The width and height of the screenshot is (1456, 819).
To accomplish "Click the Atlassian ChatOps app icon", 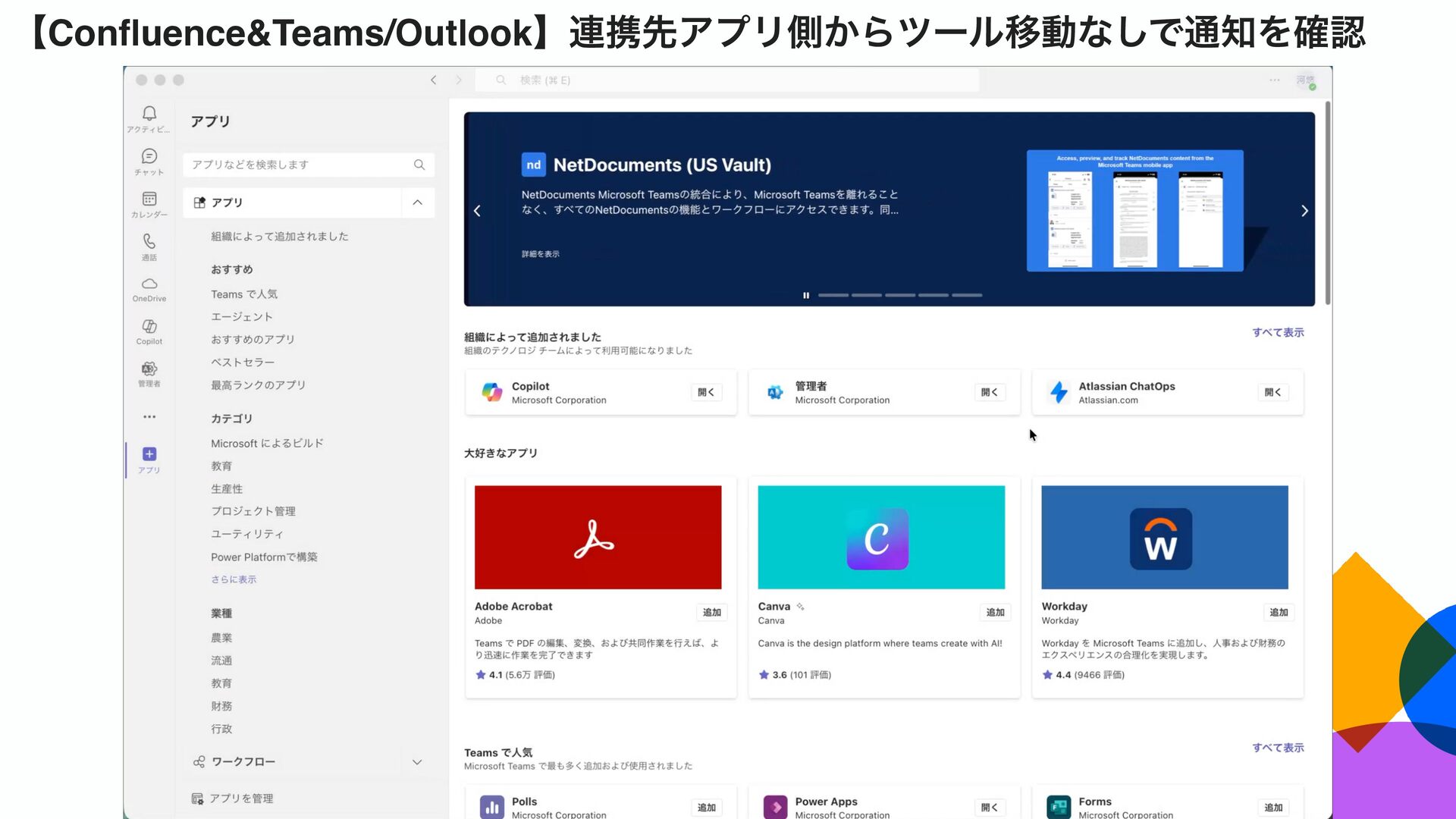I will point(1059,392).
